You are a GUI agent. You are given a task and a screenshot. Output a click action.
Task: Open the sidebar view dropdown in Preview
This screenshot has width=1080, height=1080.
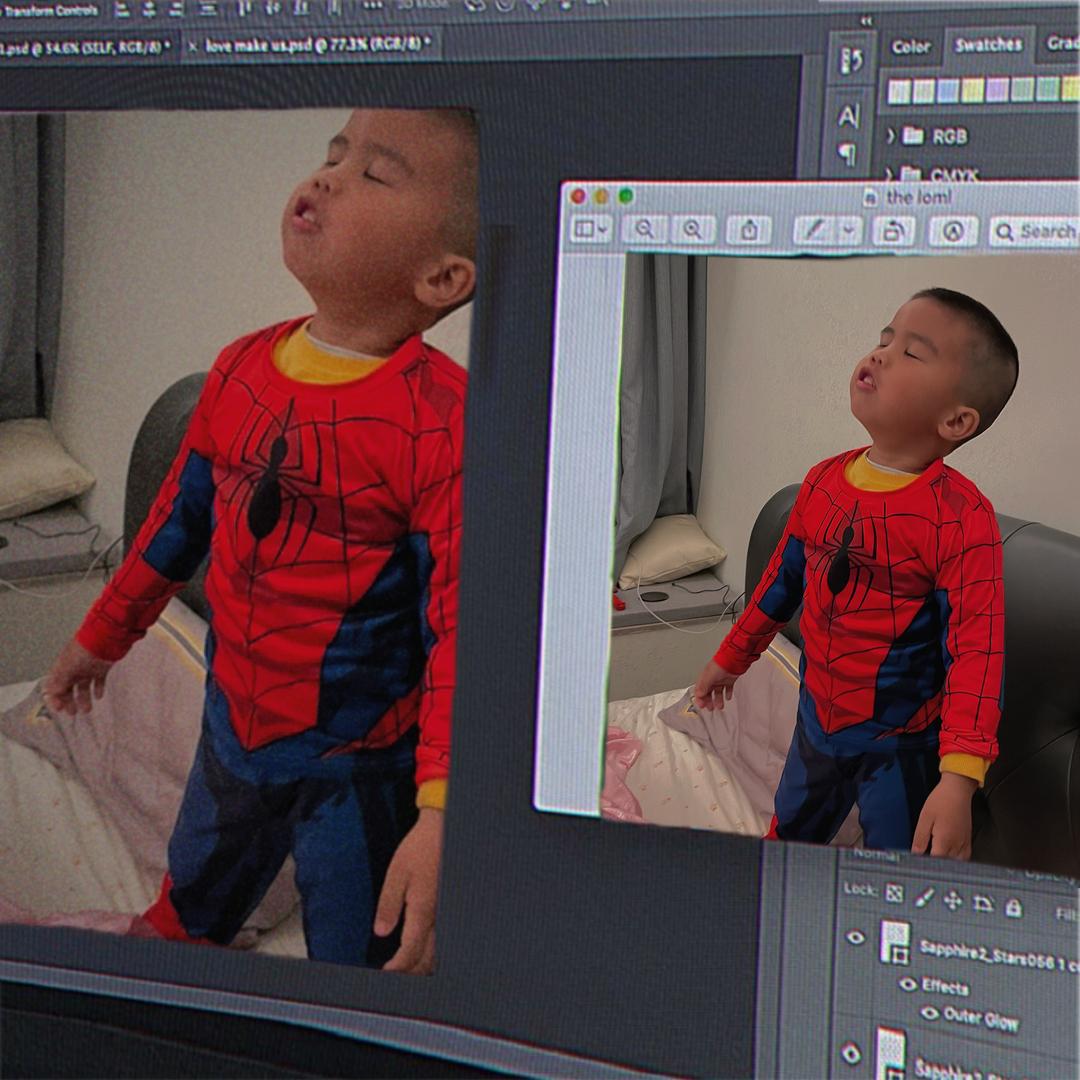(x=590, y=229)
